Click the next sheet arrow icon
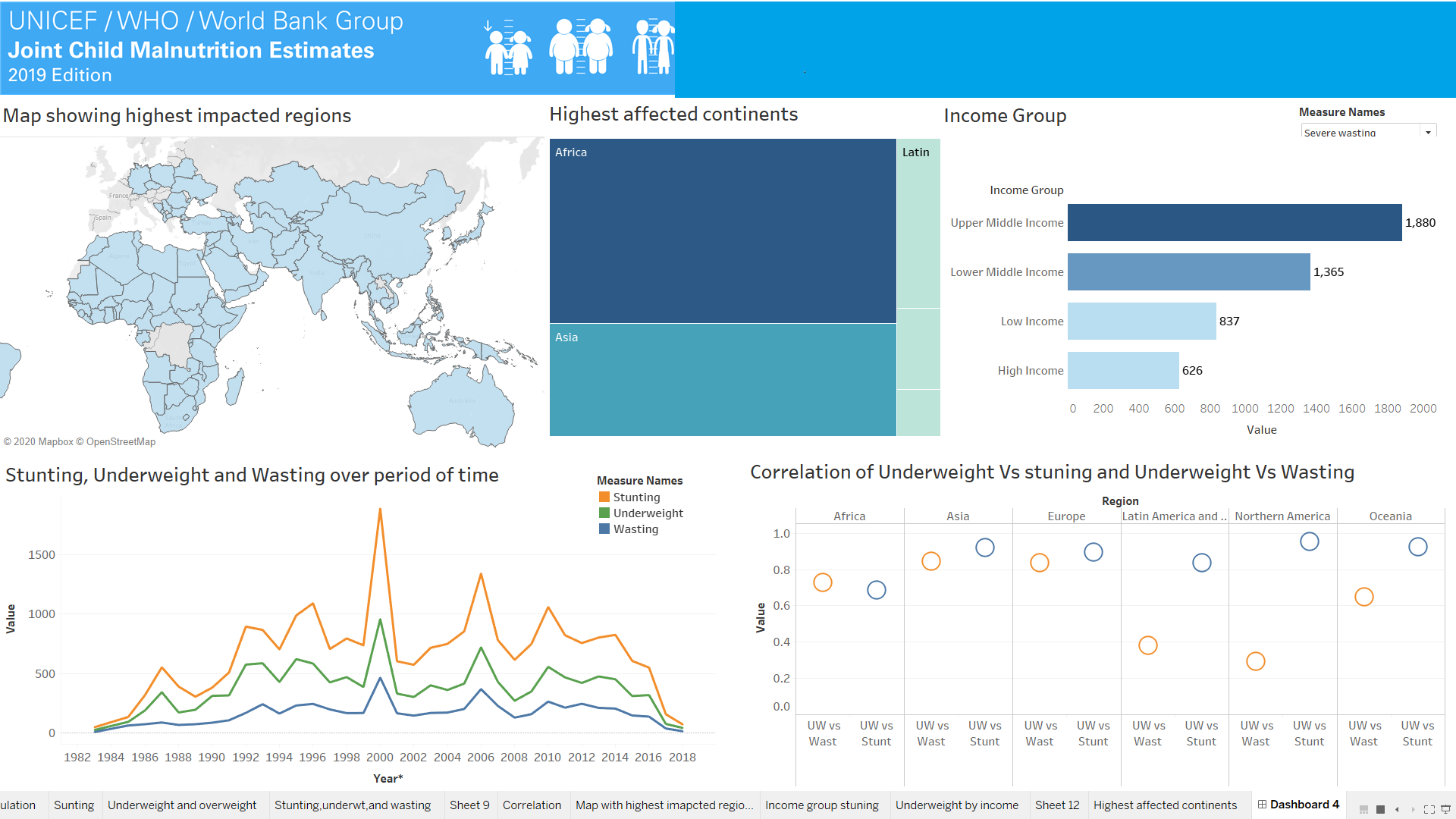Viewport: 1456px width, 819px height. coord(1413,808)
